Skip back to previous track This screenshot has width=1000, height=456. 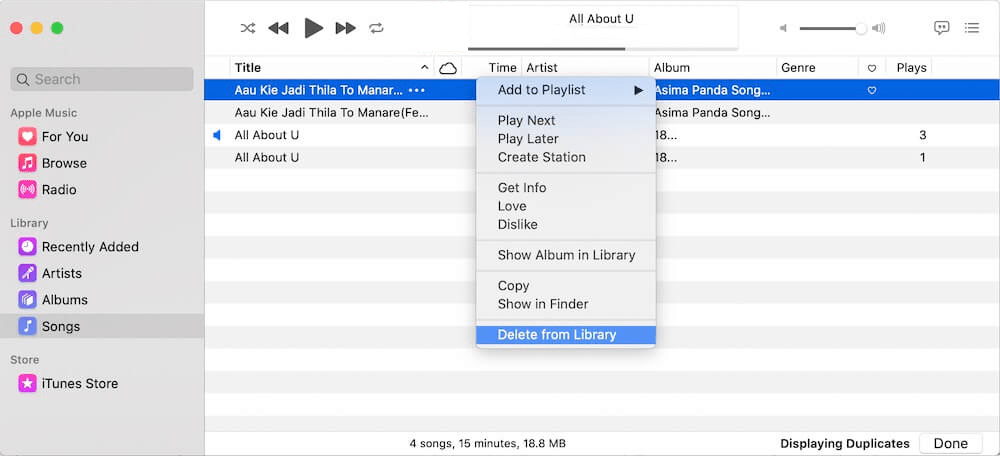(x=278, y=28)
